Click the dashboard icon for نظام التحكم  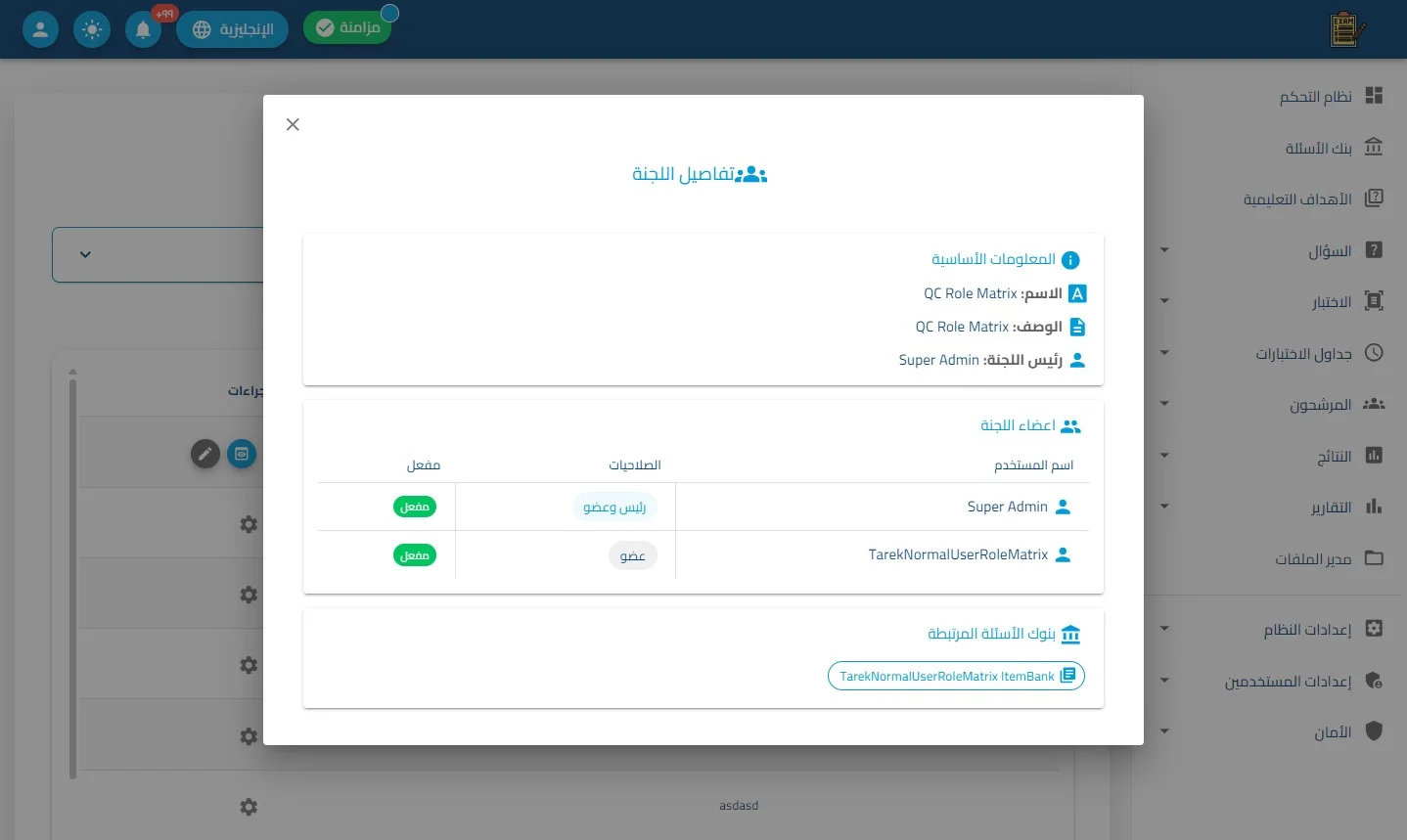point(1374,96)
